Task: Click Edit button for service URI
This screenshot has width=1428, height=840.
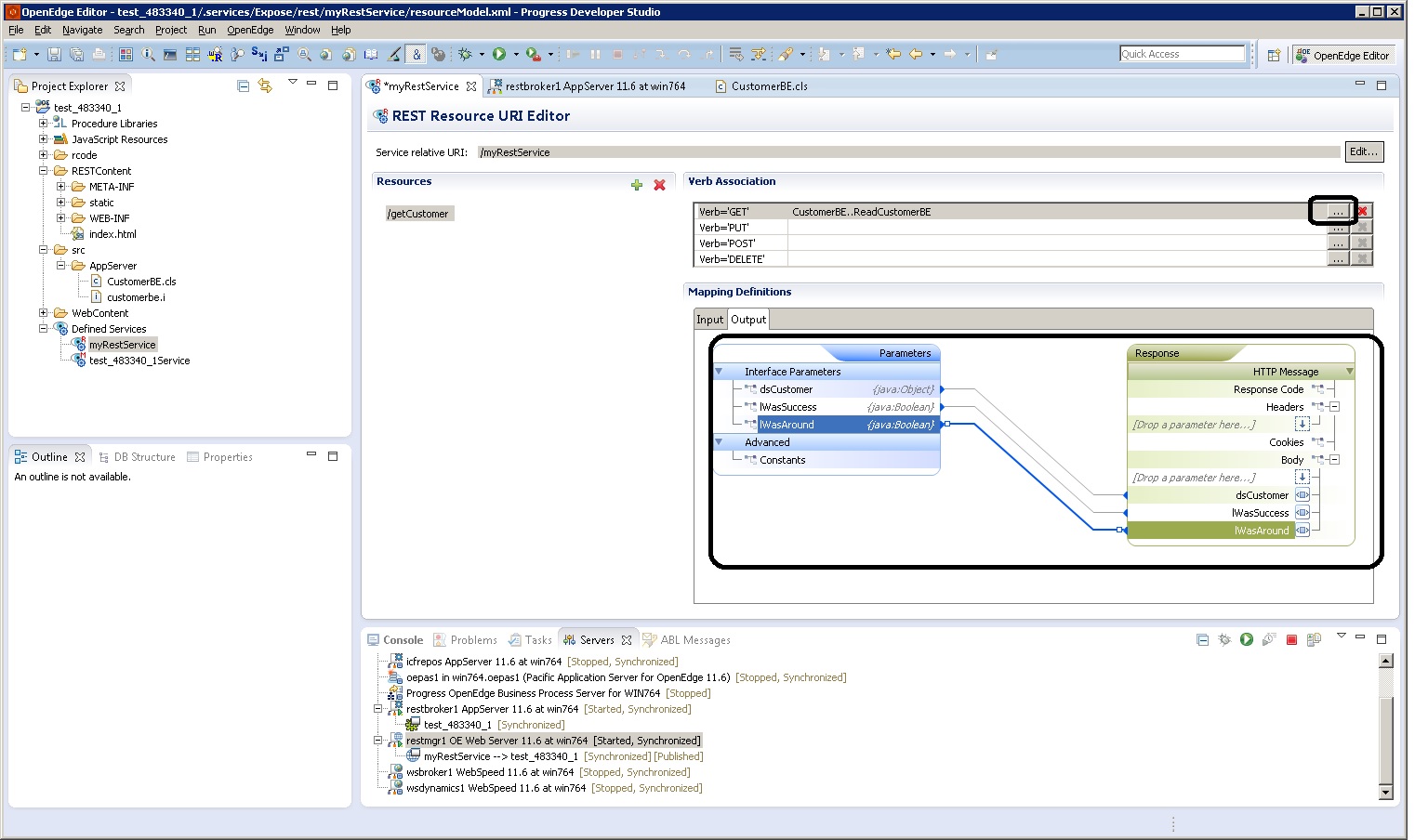Action: pos(1364,151)
